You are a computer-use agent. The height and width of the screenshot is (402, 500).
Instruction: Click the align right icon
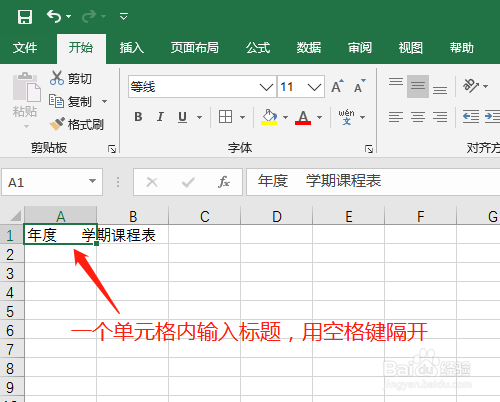[x=440, y=117]
